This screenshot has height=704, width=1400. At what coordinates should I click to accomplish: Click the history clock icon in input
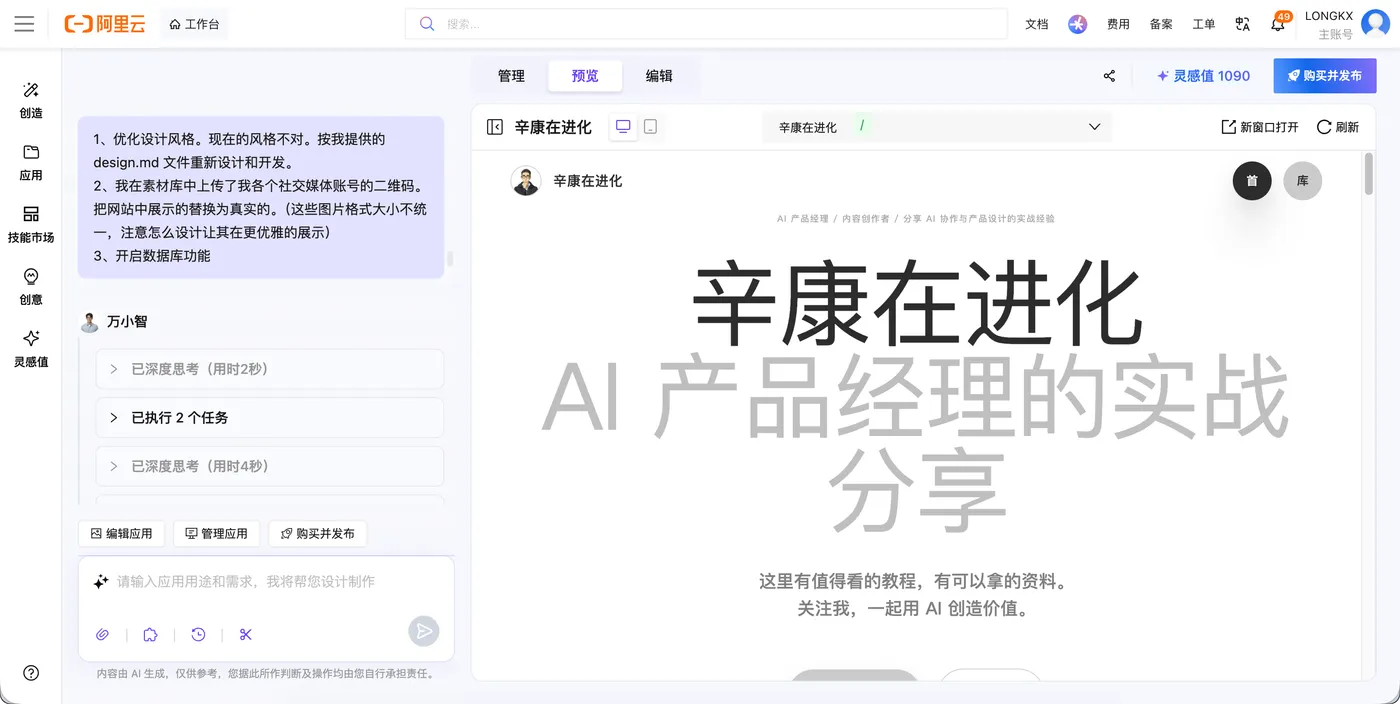pyautogui.click(x=198, y=634)
